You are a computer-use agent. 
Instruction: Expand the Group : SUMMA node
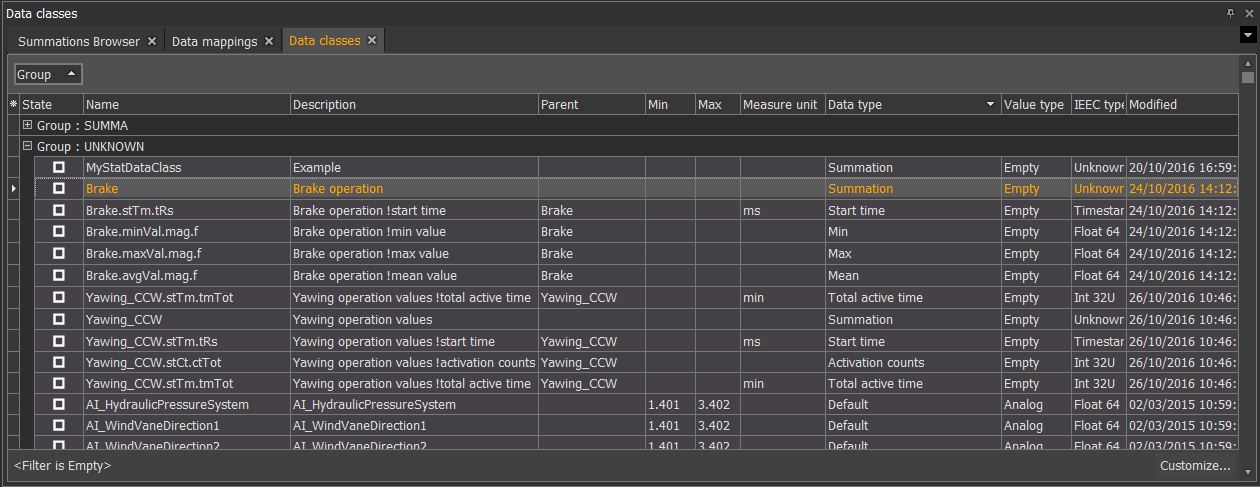pyautogui.click(x=28, y=126)
